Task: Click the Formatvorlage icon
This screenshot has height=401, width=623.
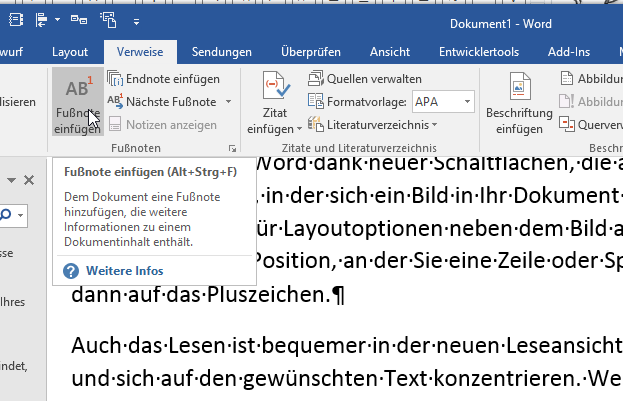Action: click(315, 102)
